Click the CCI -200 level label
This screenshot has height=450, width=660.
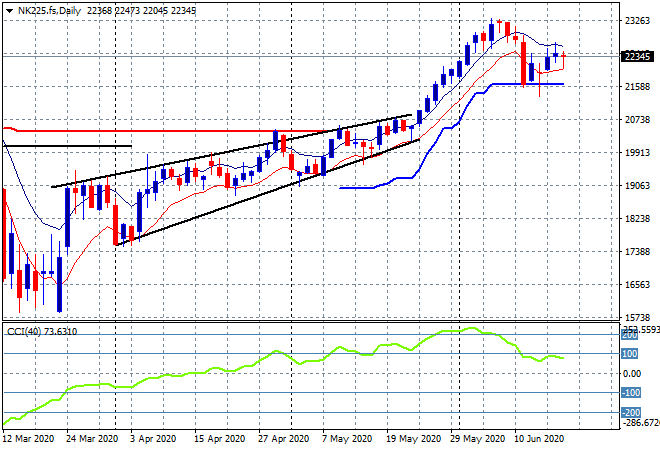(631, 413)
